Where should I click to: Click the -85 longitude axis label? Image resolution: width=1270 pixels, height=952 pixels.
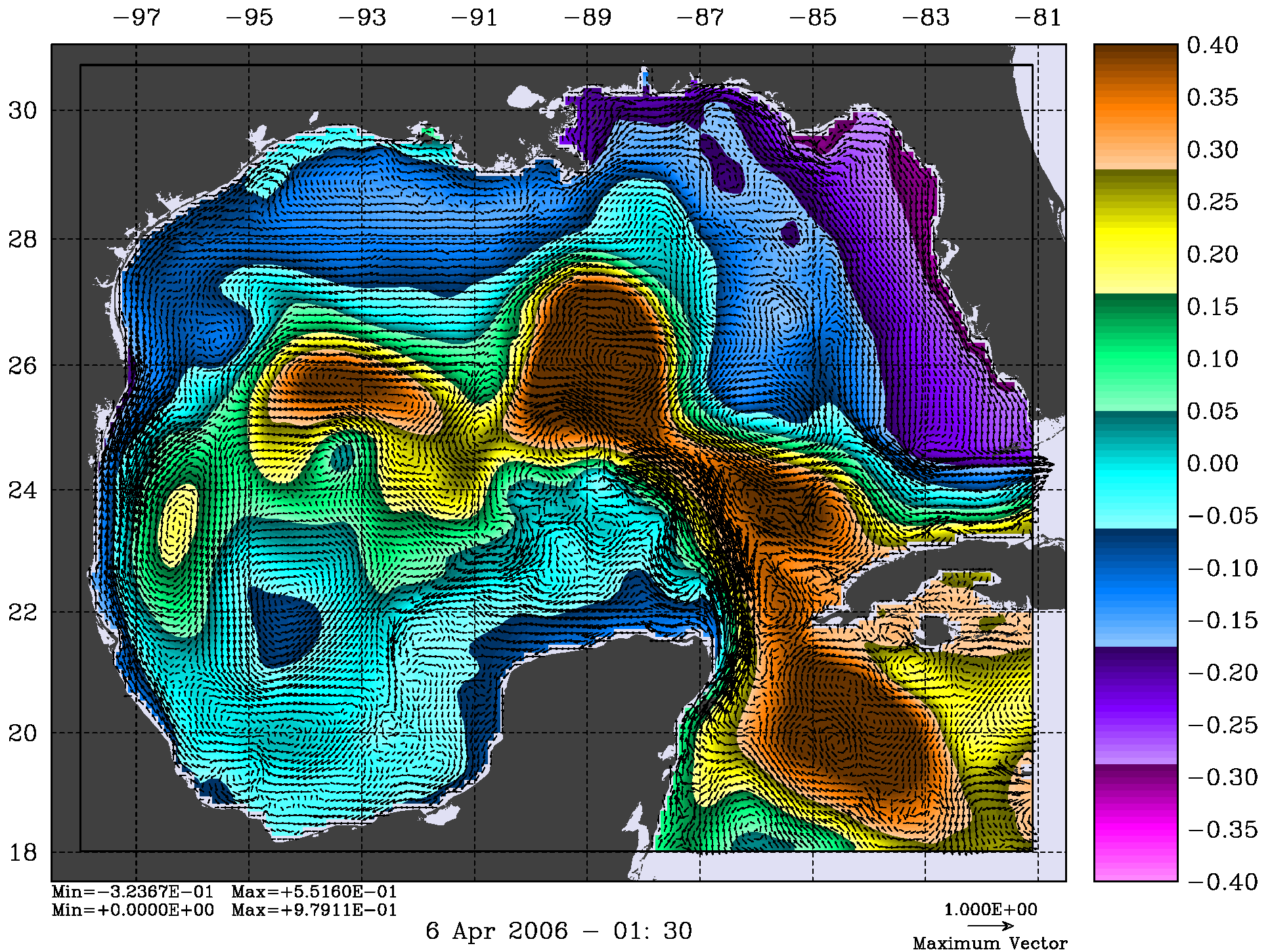(813, 17)
